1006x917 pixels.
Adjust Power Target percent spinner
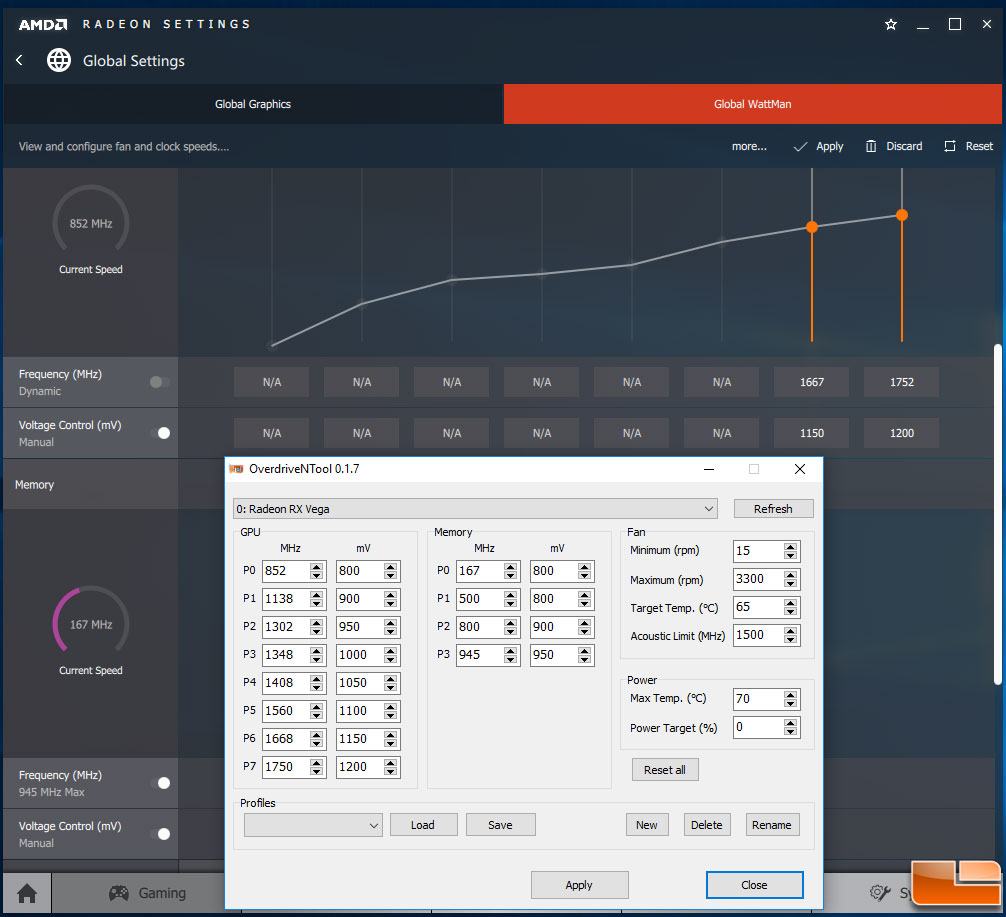(790, 727)
